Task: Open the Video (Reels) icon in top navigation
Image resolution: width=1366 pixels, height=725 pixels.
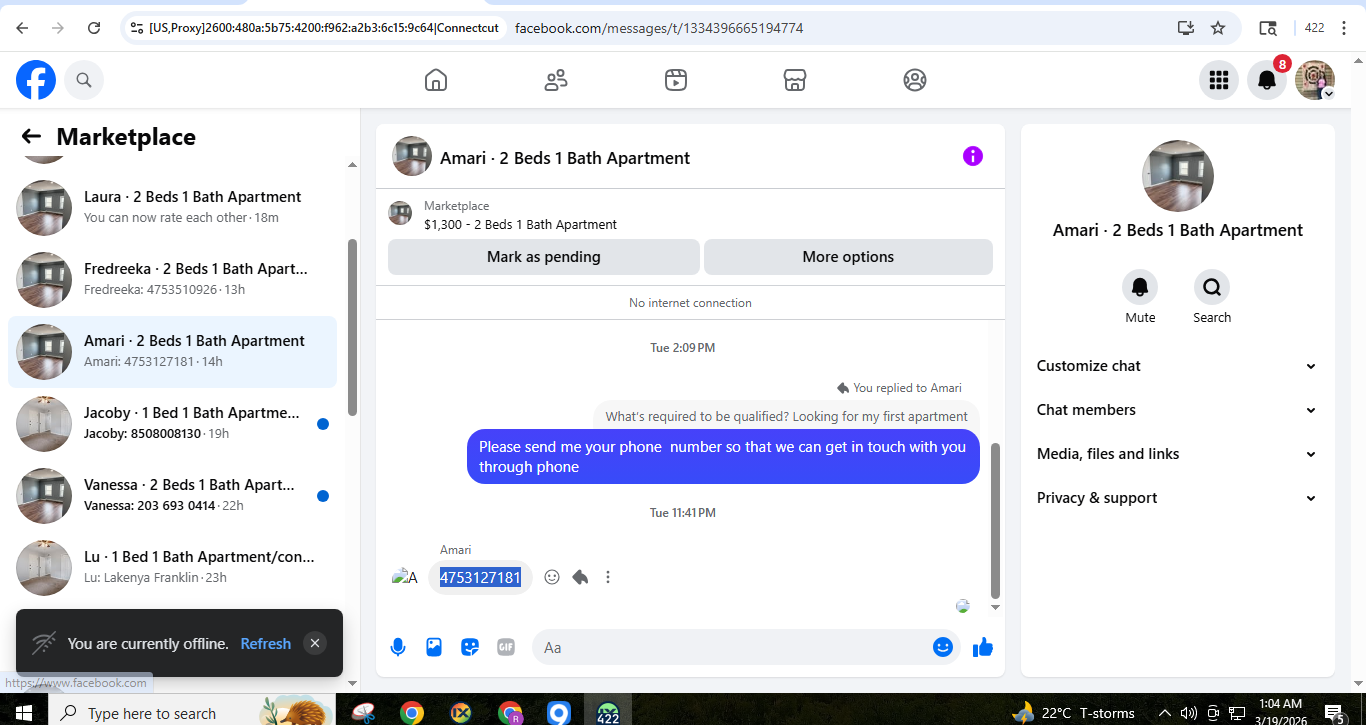Action: pyautogui.click(x=676, y=80)
